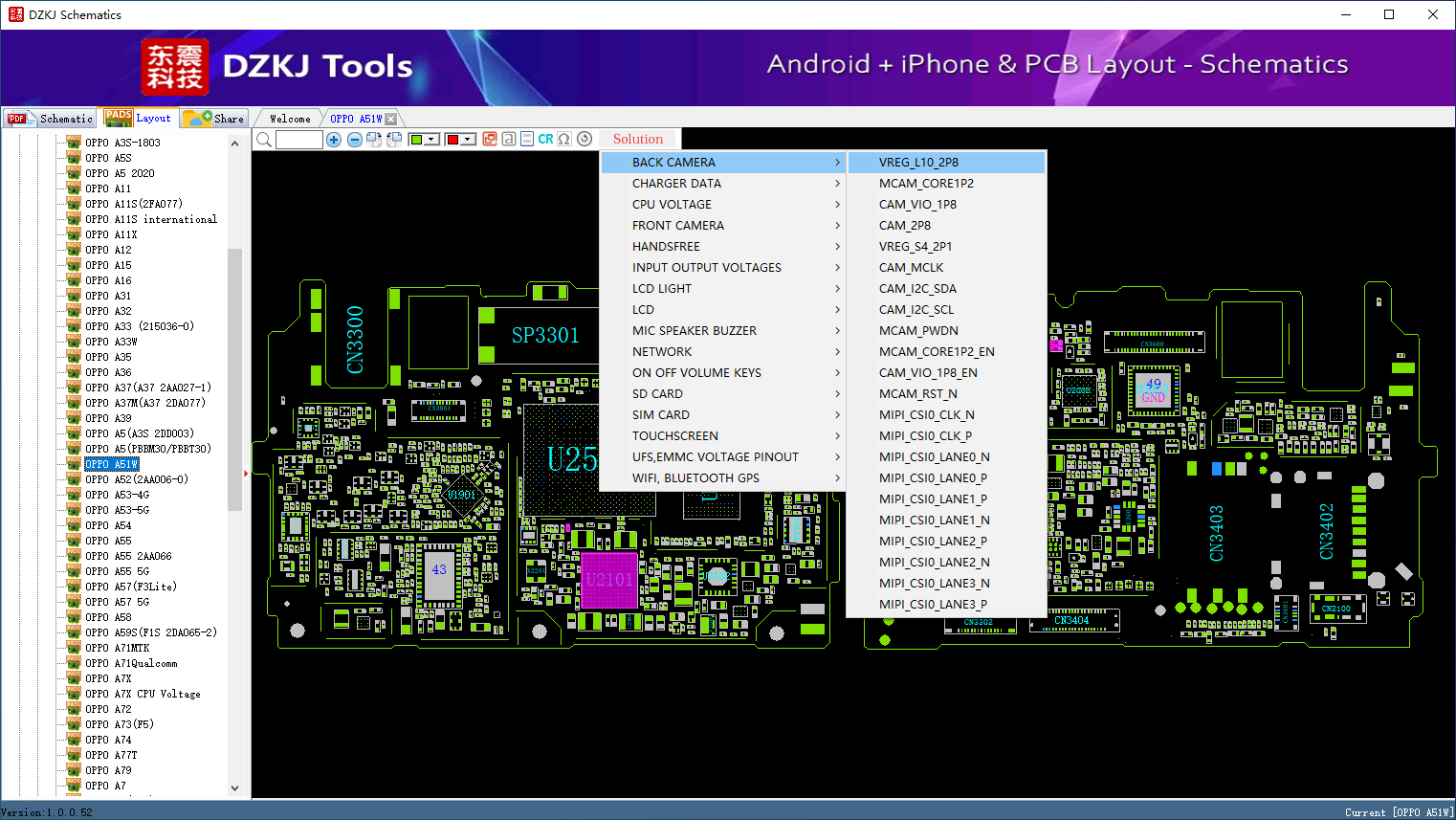The image size is (1456, 820).
Task: Expand the BACK CAMERA submenu
Action: (x=722, y=163)
